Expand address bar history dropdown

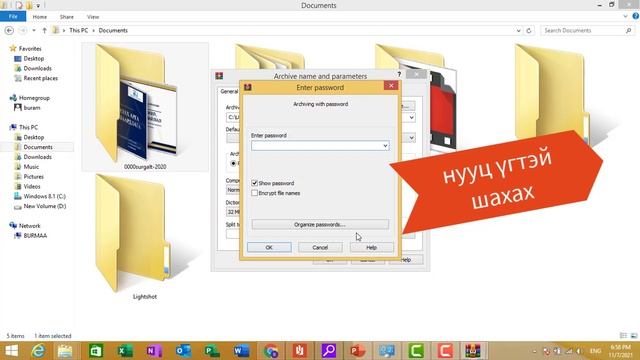(x=518, y=31)
